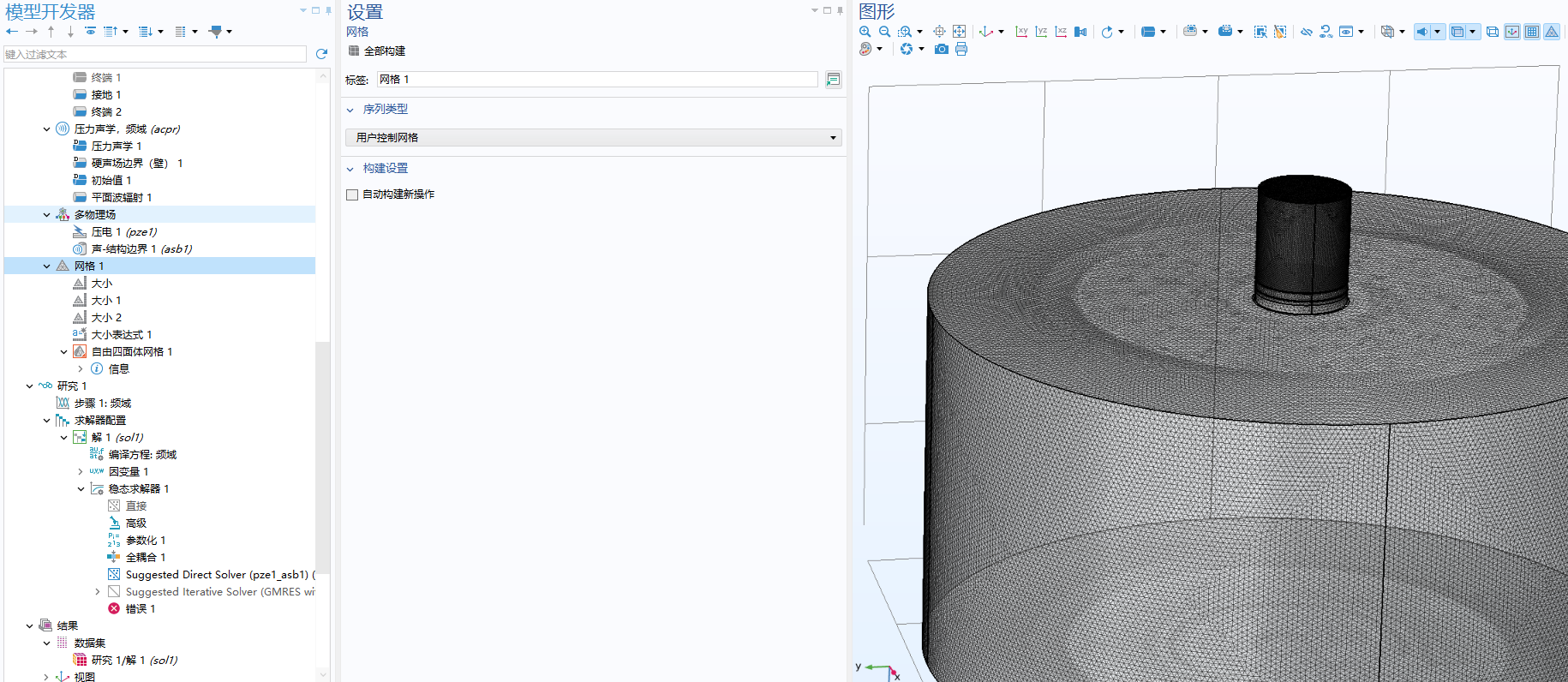Screen dimensions: 1568x682
Task: Click the hide-selected eye-slash icon
Action: tap(1307, 32)
